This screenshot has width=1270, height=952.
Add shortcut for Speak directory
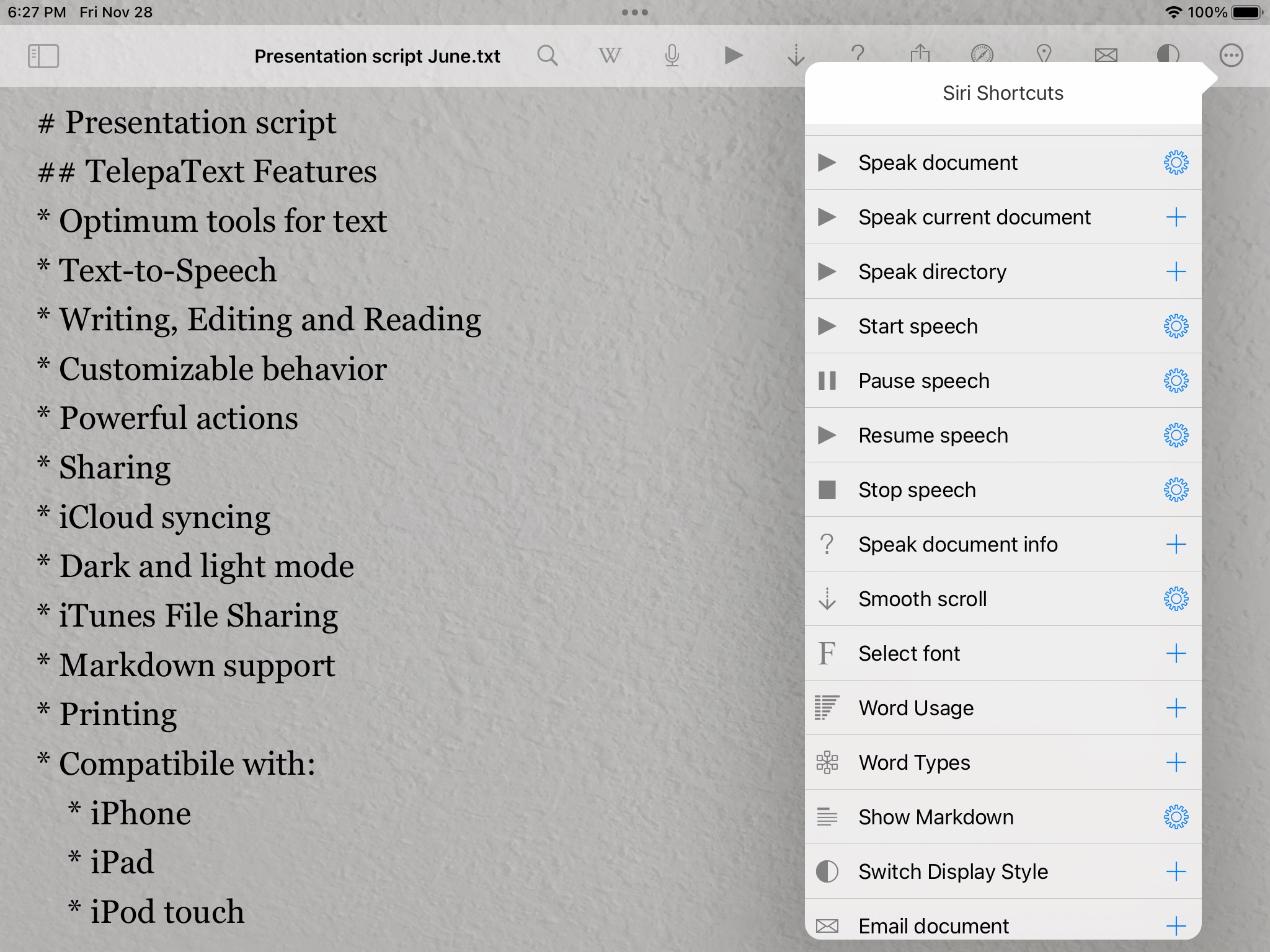point(1176,272)
